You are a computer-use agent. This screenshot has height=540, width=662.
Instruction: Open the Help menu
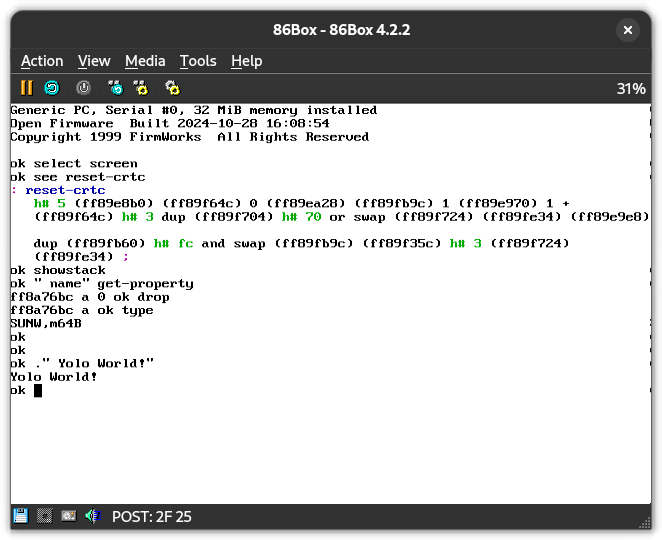[x=247, y=61]
